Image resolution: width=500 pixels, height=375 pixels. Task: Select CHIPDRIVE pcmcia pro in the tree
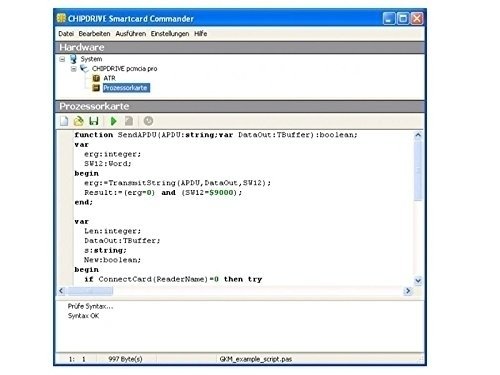coord(125,68)
